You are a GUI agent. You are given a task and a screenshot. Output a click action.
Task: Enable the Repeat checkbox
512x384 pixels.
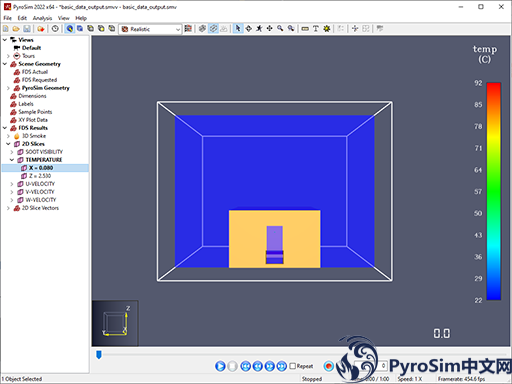tap(292, 366)
